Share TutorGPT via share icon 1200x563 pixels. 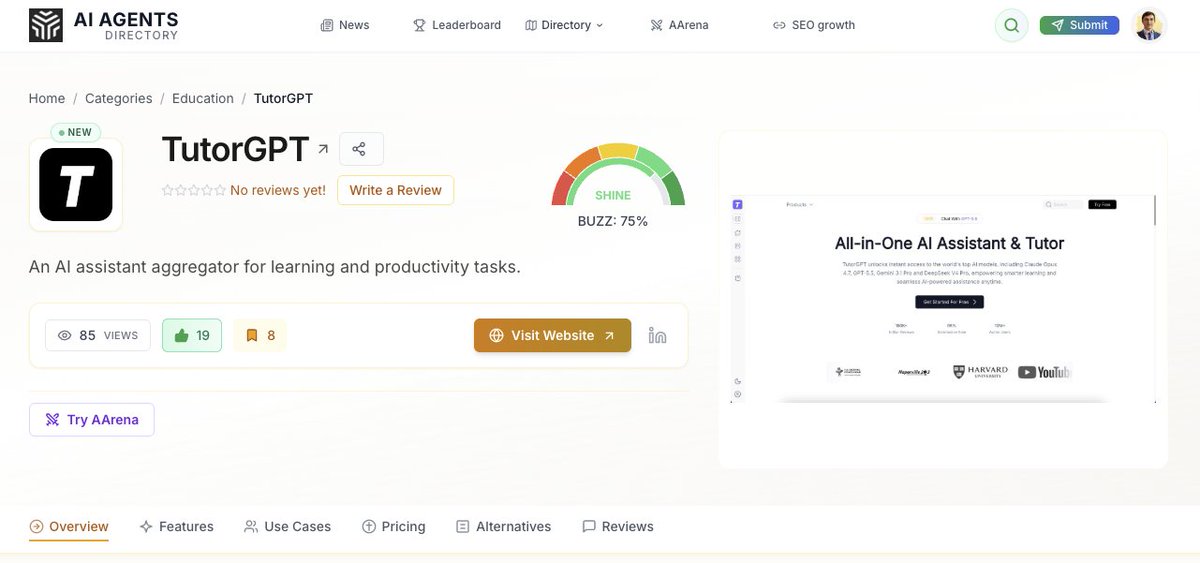(360, 149)
